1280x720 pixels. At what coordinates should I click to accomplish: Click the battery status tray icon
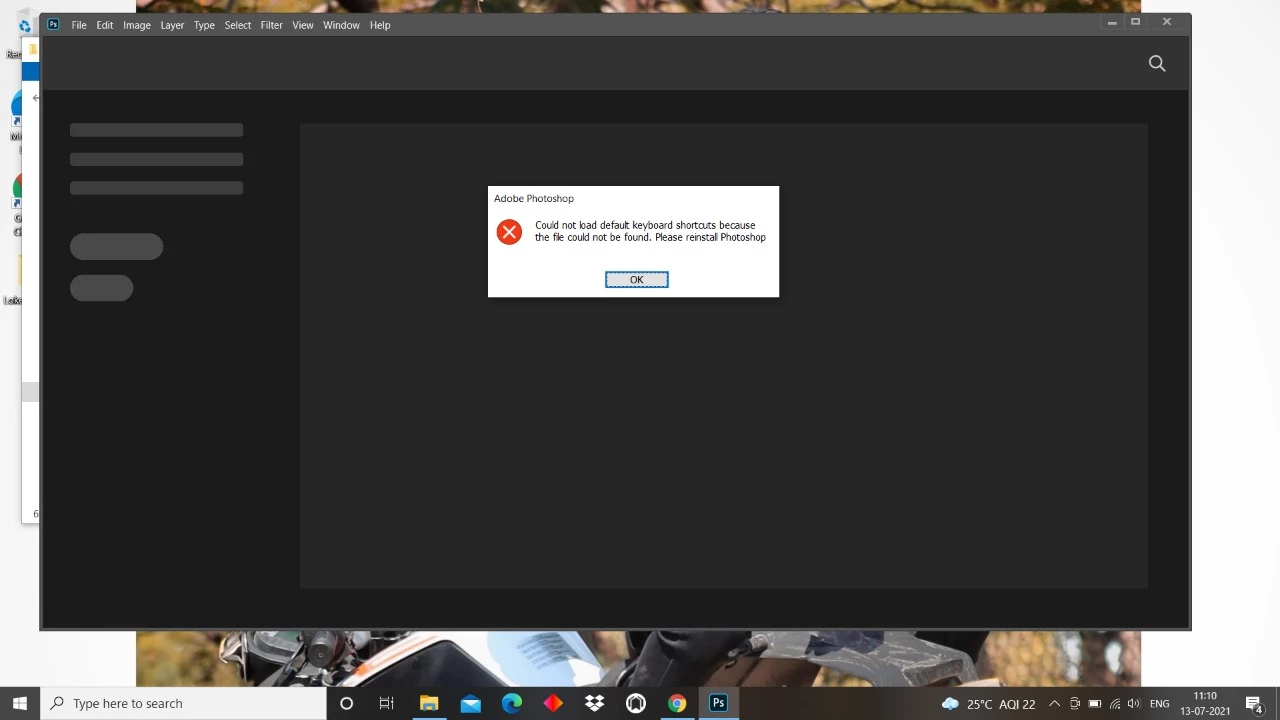point(1095,704)
